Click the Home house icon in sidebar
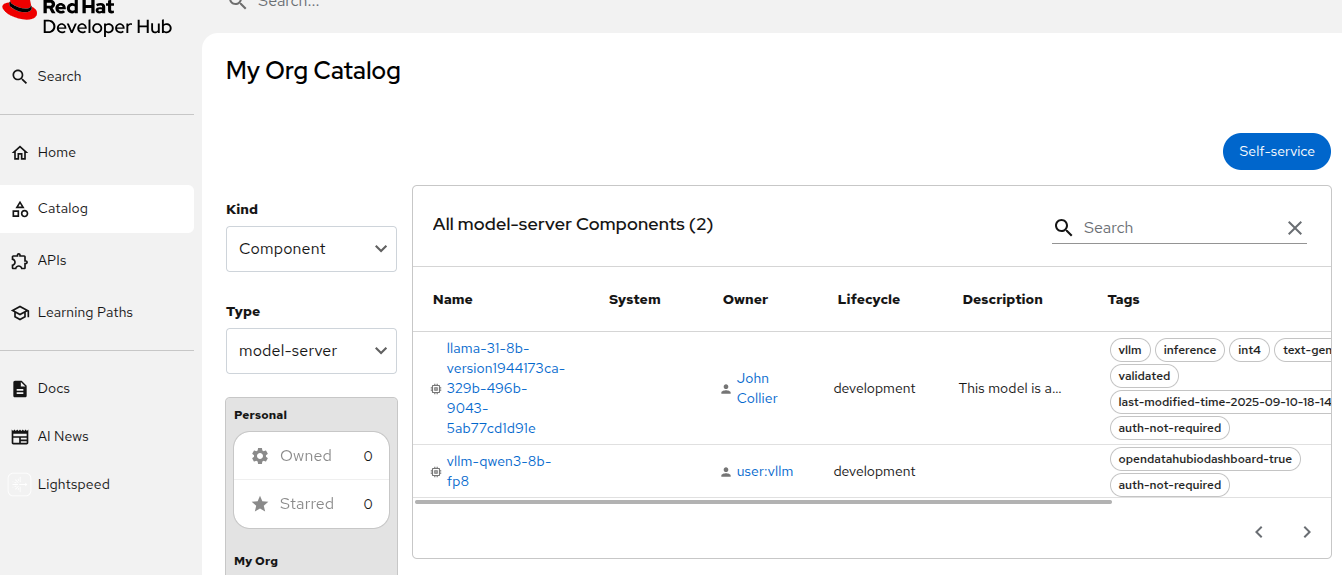 tap(19, 153)
